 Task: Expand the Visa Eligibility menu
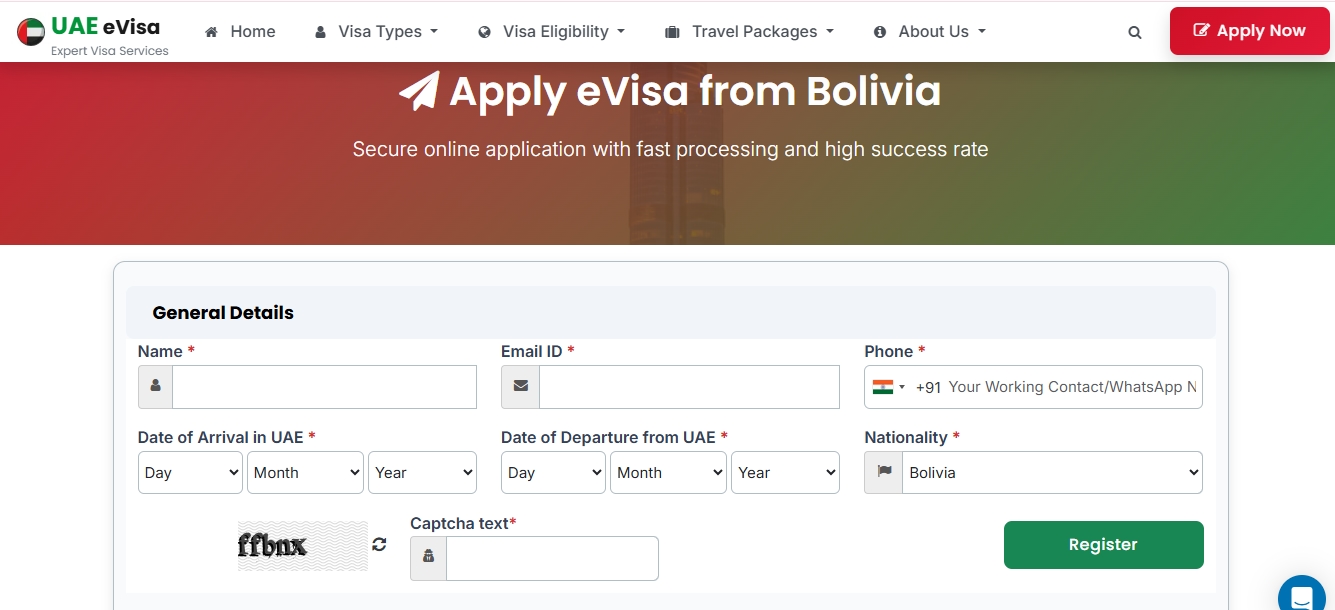click(552, 32)
